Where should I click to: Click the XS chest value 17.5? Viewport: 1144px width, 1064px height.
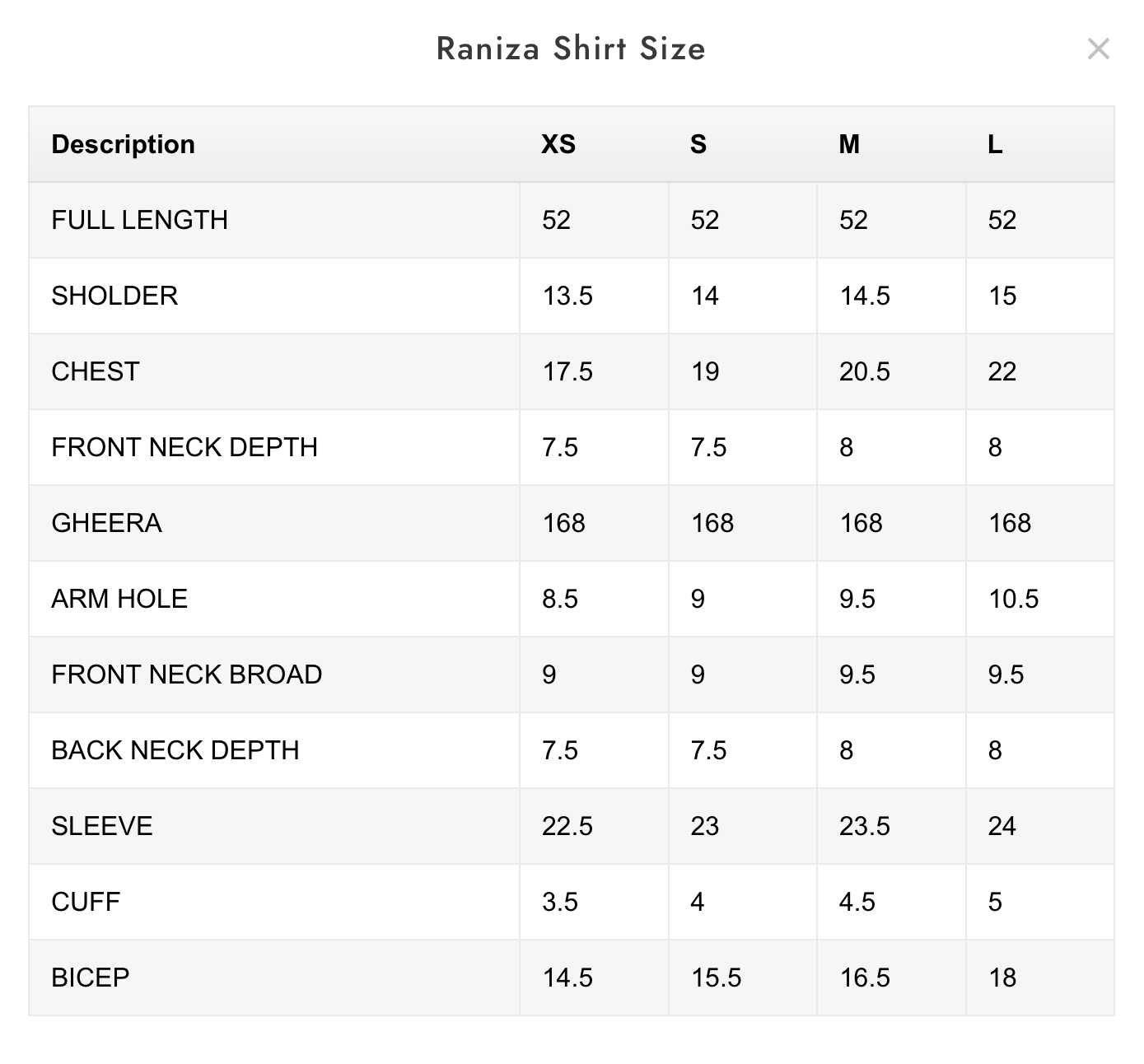[567, 371]
